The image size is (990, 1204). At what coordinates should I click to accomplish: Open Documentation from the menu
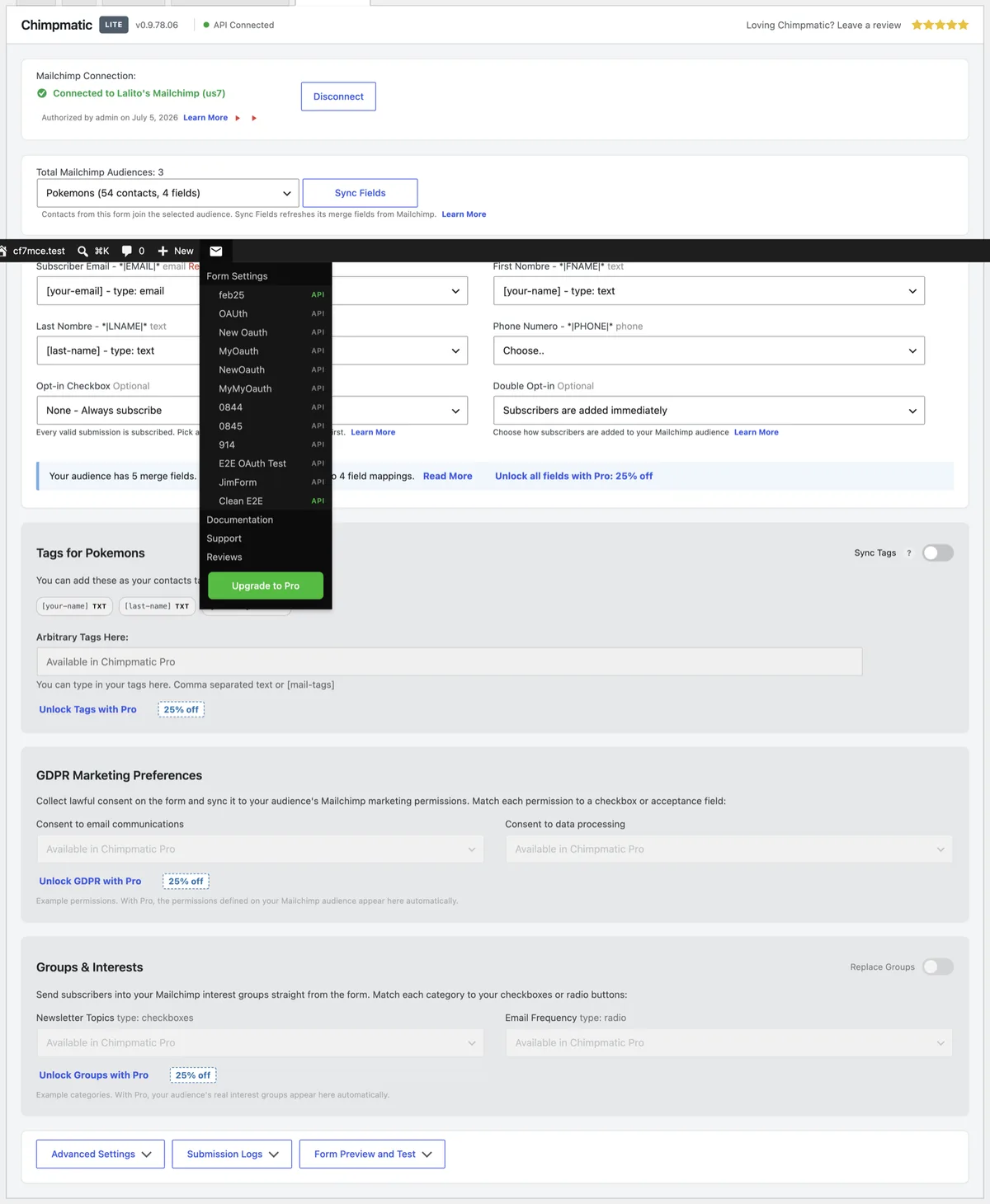240,520
